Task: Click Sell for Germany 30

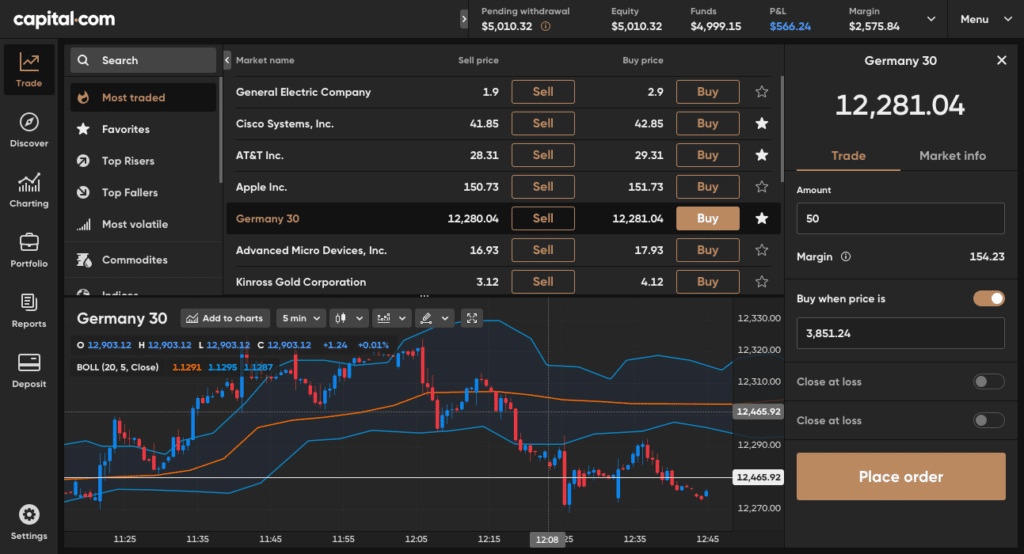Action: click(x=543, y=218)
